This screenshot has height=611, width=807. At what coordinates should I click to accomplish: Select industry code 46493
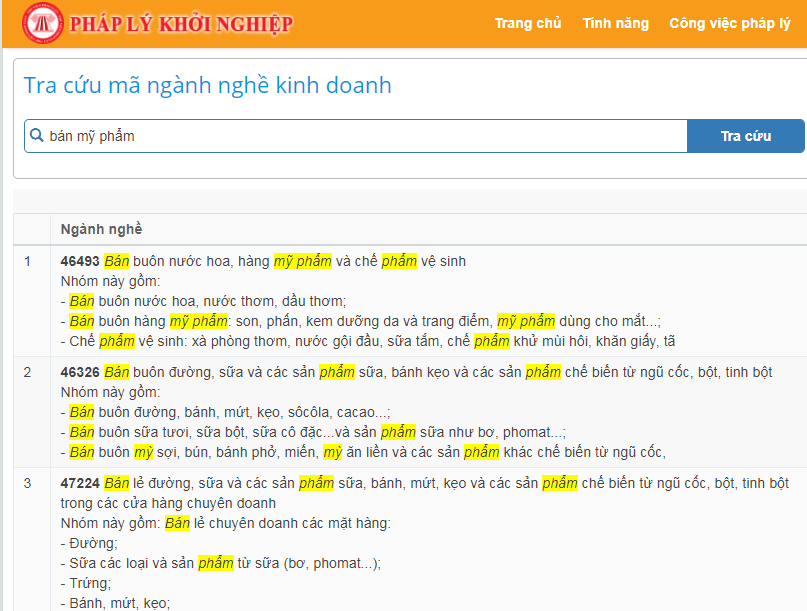point(80,261)
